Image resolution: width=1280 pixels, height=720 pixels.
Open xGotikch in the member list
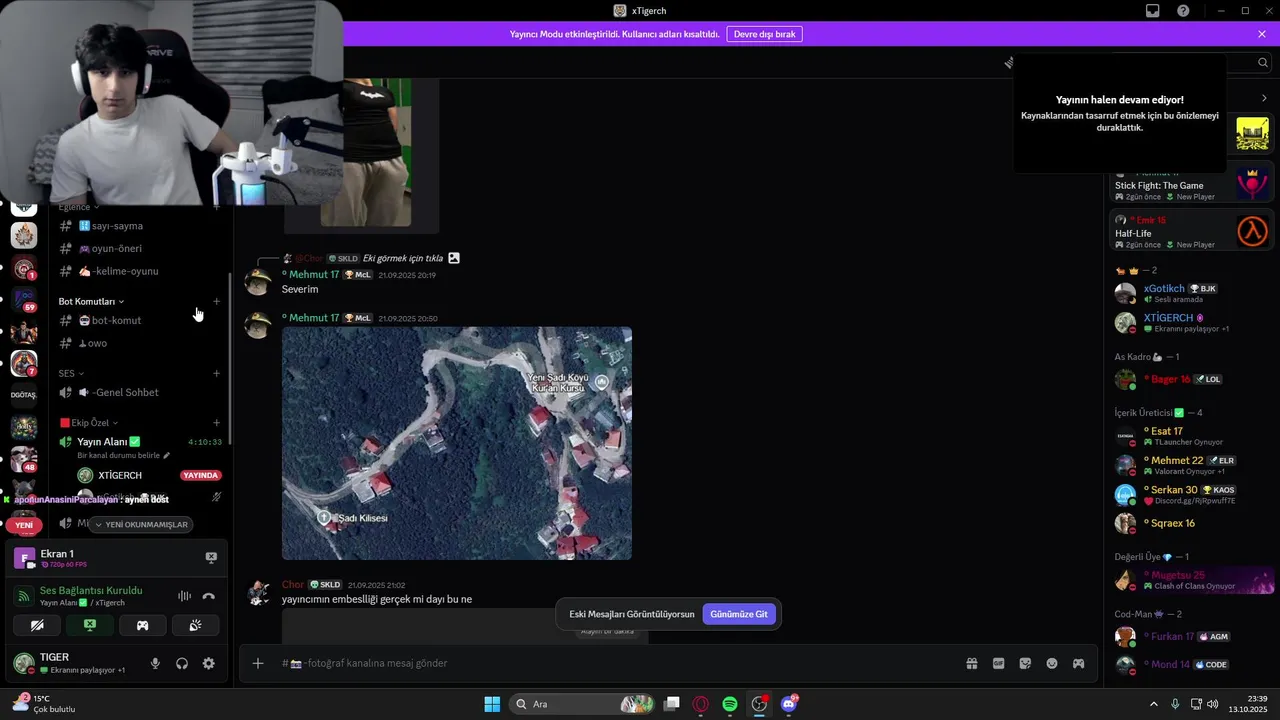(1192, 293)
